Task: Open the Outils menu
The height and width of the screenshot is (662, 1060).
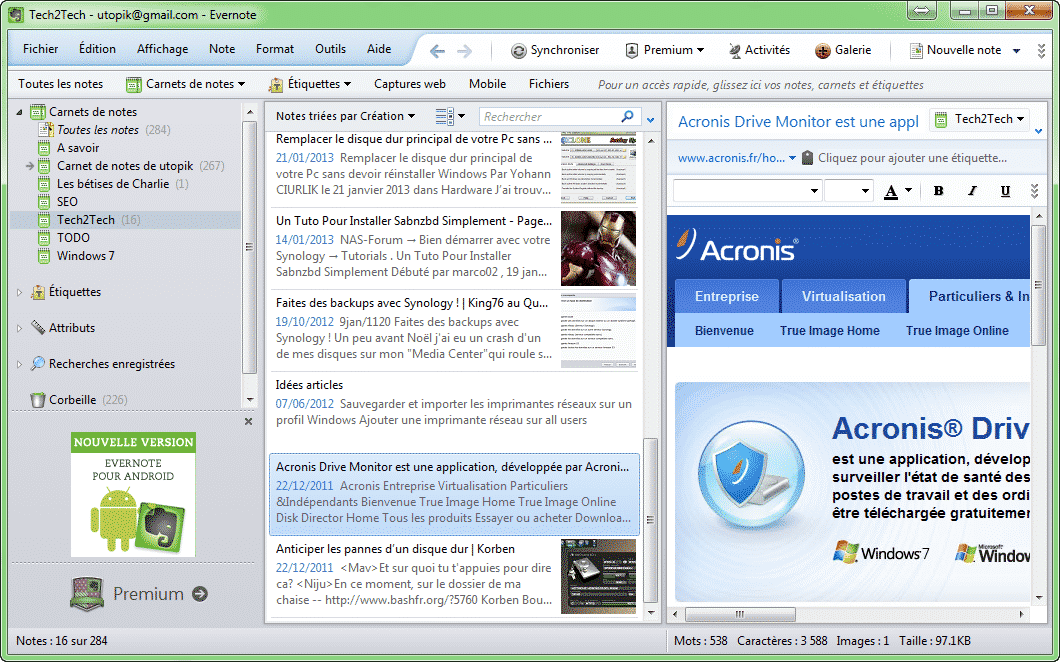Action: click(x=330, y=49)
